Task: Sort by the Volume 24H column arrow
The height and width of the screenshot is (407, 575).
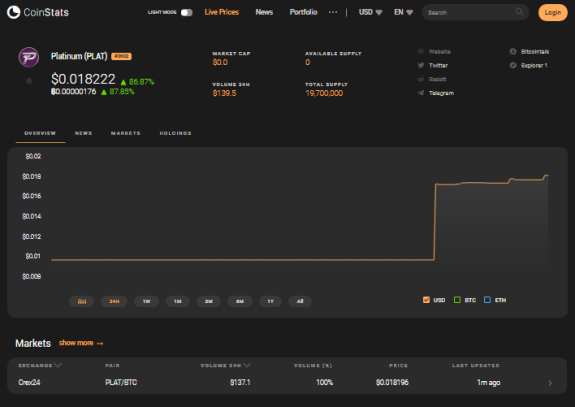Action: pos(247,365)
